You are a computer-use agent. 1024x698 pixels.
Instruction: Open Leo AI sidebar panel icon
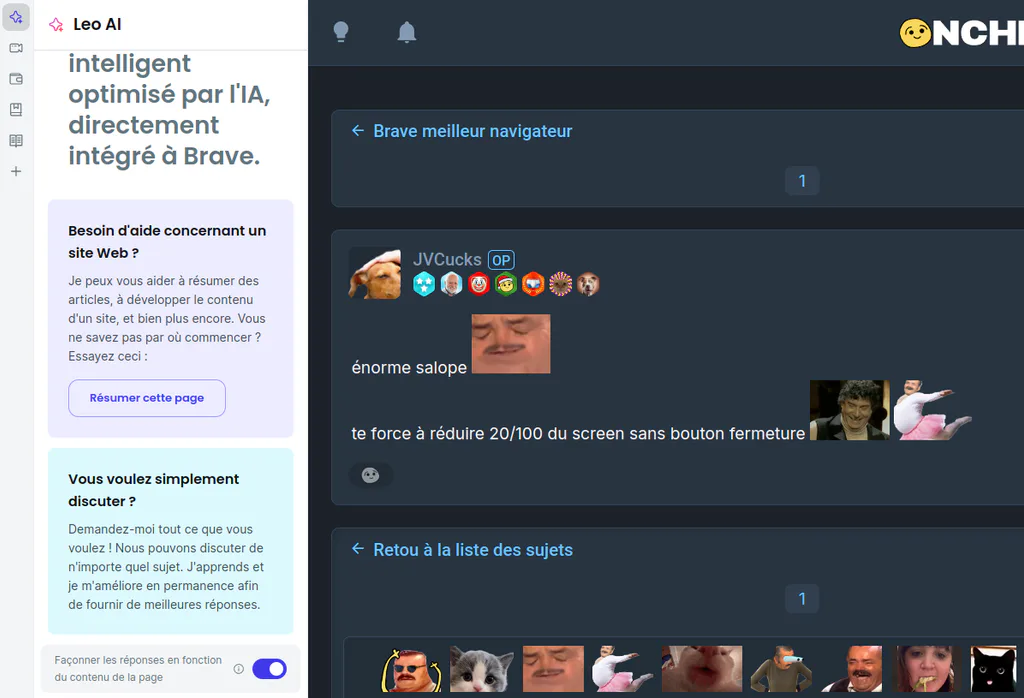tap(16, 17)
